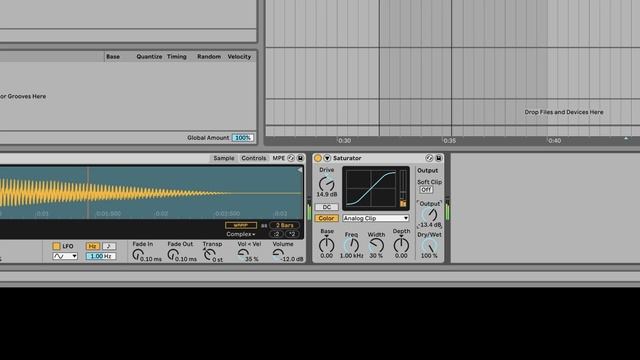Click the Drop Files and Devices Here area
640x360 pixels.
[x=564, y=112]
